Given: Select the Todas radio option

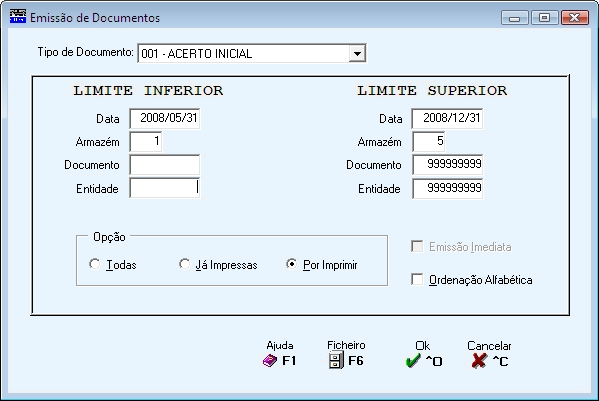Looking at the screenshot, I should click(94, 264).
